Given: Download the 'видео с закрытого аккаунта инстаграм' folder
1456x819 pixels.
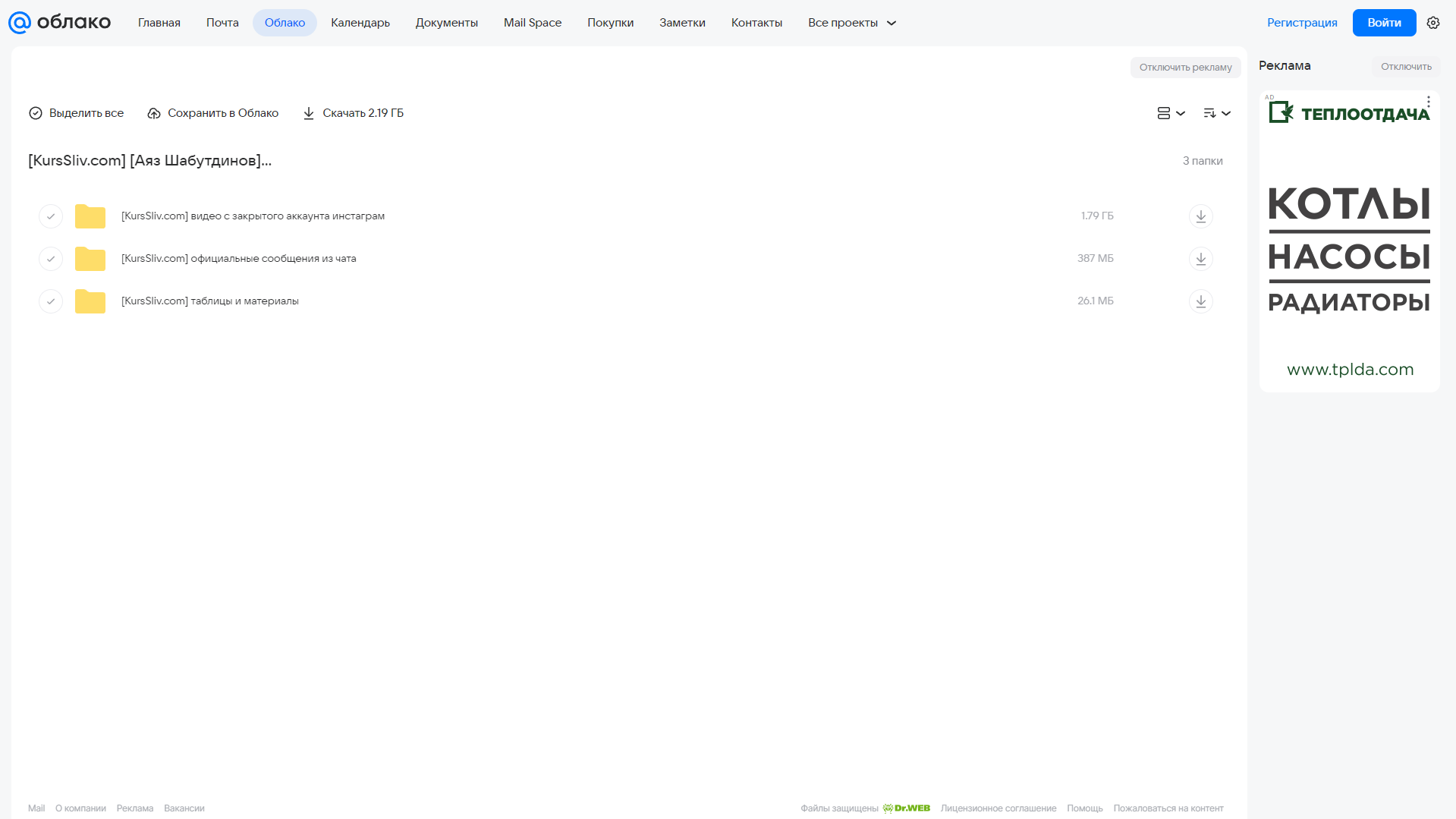Looking at the screenshot, I should click(1200, 216).
